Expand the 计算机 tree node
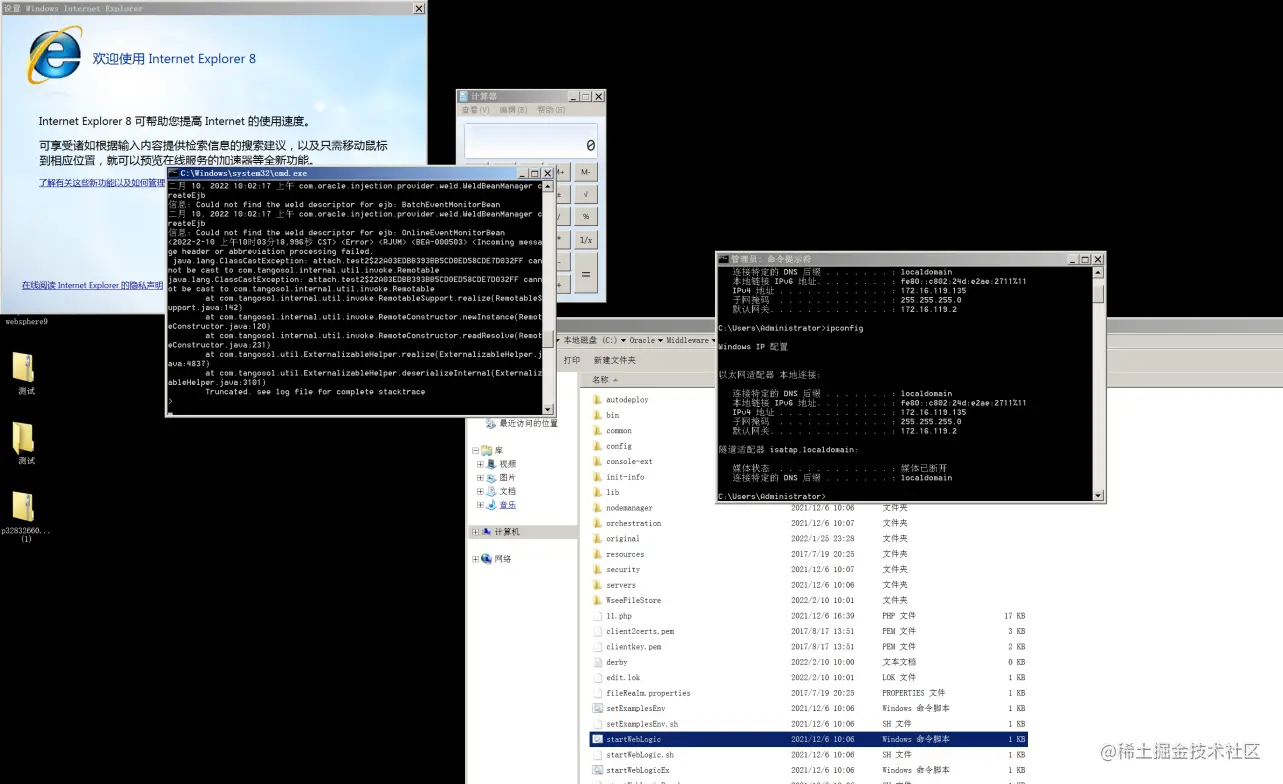 [x=475, y=532]
